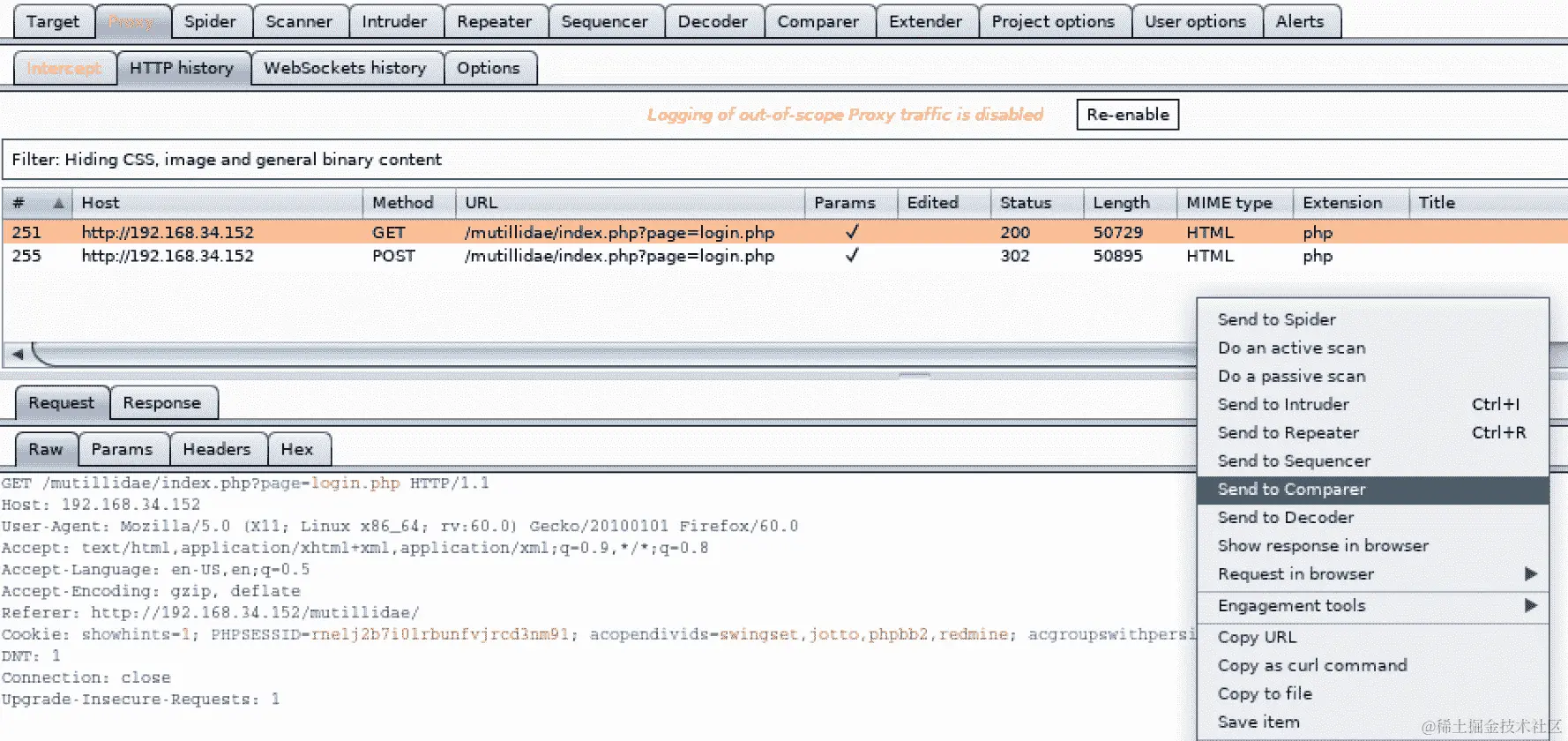This screenshot has height=741, width=1568.
Task: Select the Repeater tab
Action: click(494, 21)
